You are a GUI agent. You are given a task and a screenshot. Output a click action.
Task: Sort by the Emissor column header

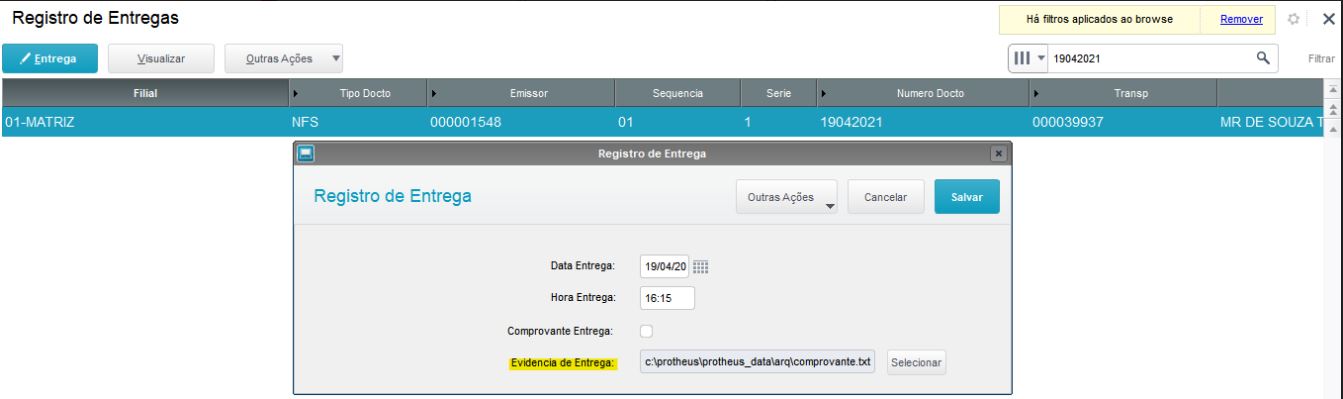tap(520, 92)
